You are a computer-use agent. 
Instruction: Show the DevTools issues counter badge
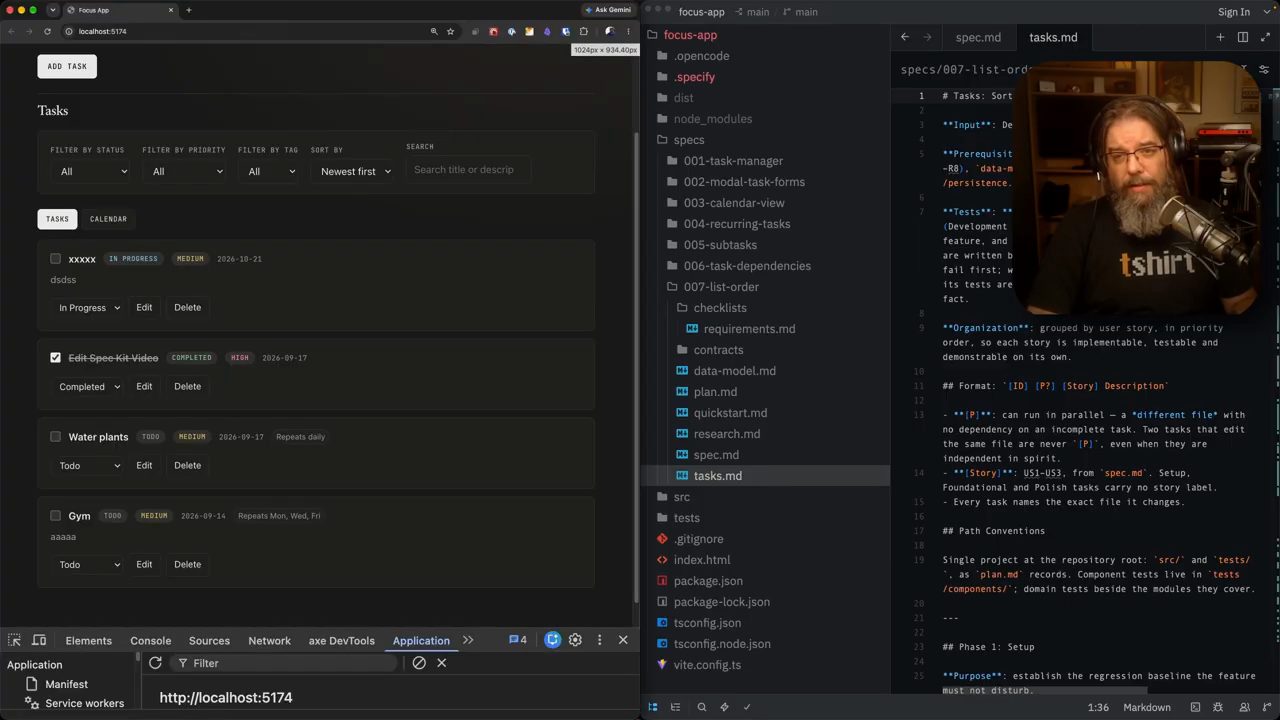click(518, 640)
